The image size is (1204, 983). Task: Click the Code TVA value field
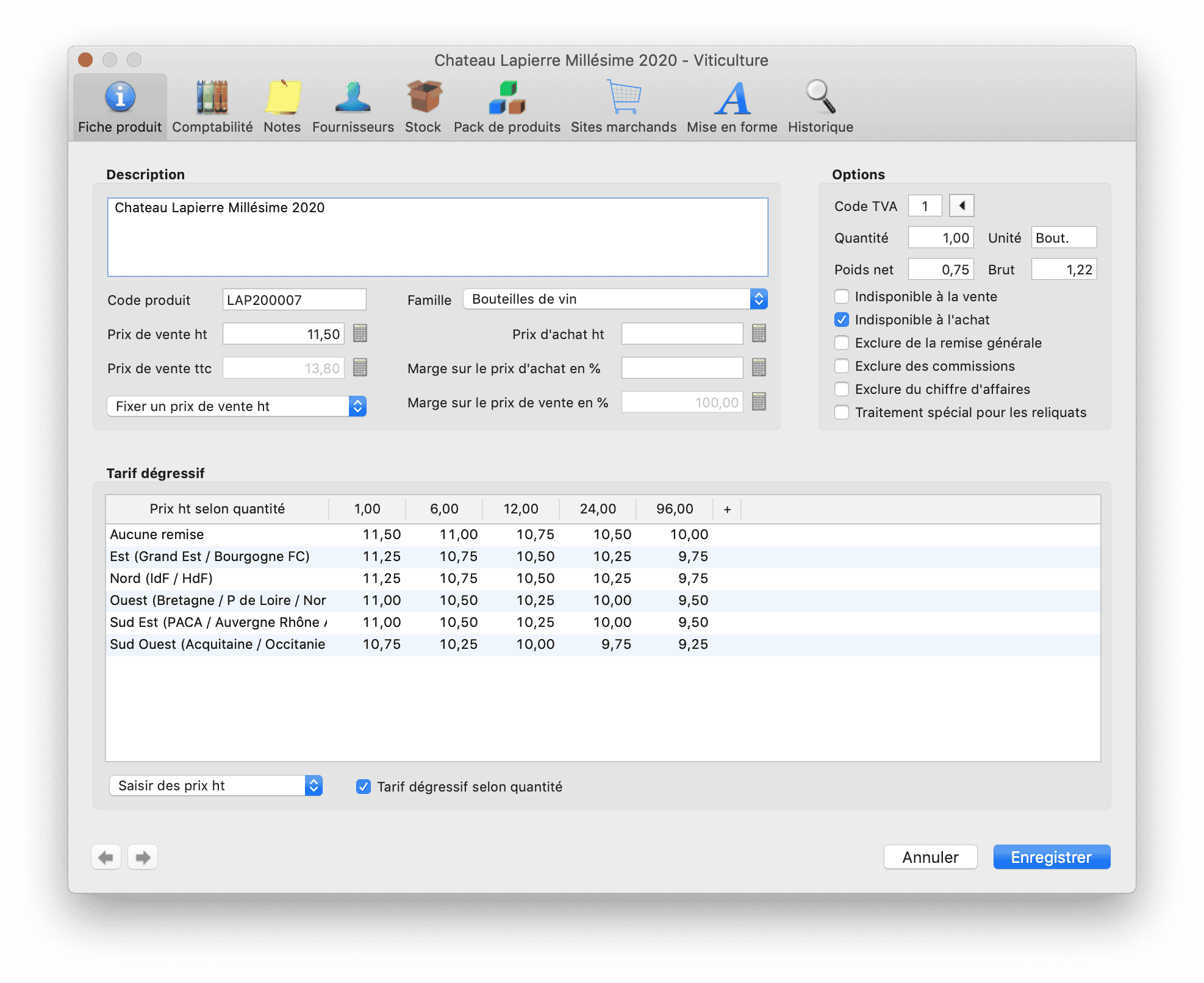pyautogui.click(x=925, y=206)
